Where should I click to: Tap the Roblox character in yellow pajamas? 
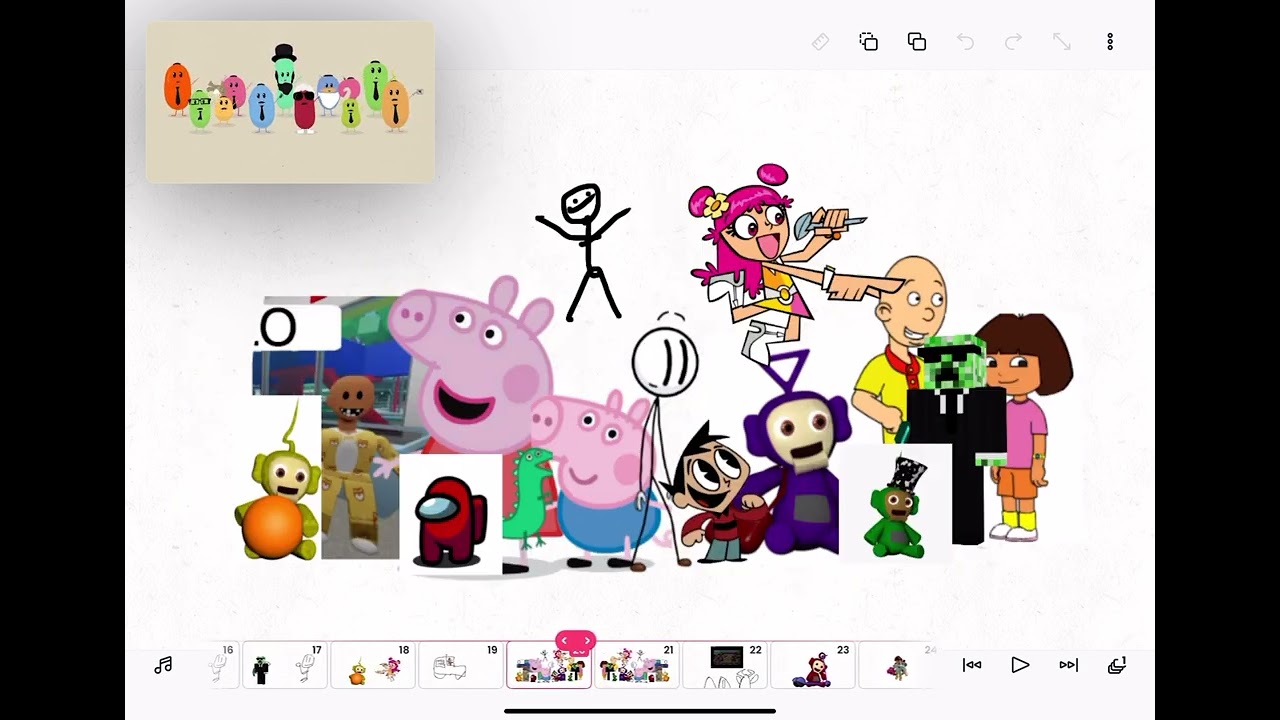coord(358,465)
